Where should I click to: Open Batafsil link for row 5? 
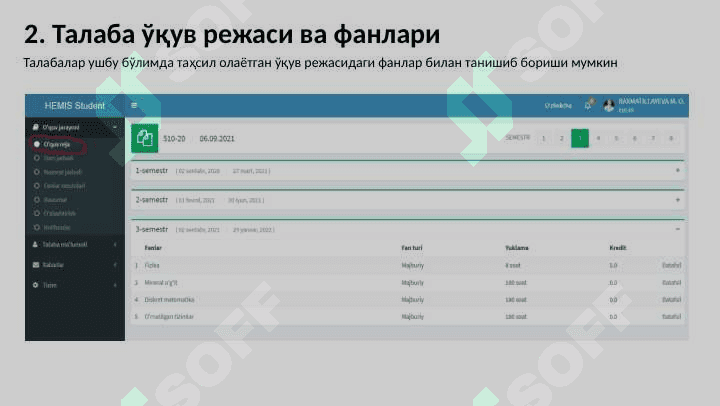671,317
